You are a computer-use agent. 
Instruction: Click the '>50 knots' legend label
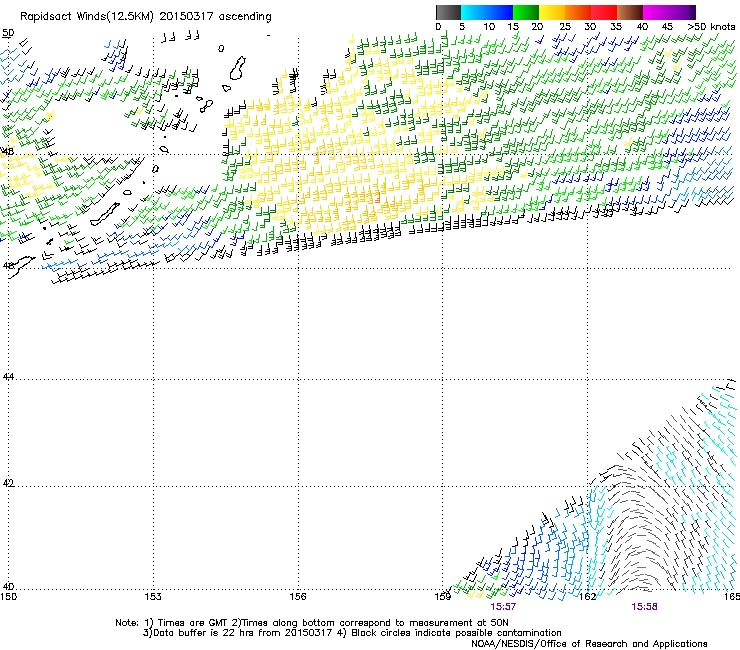[712, 27]
